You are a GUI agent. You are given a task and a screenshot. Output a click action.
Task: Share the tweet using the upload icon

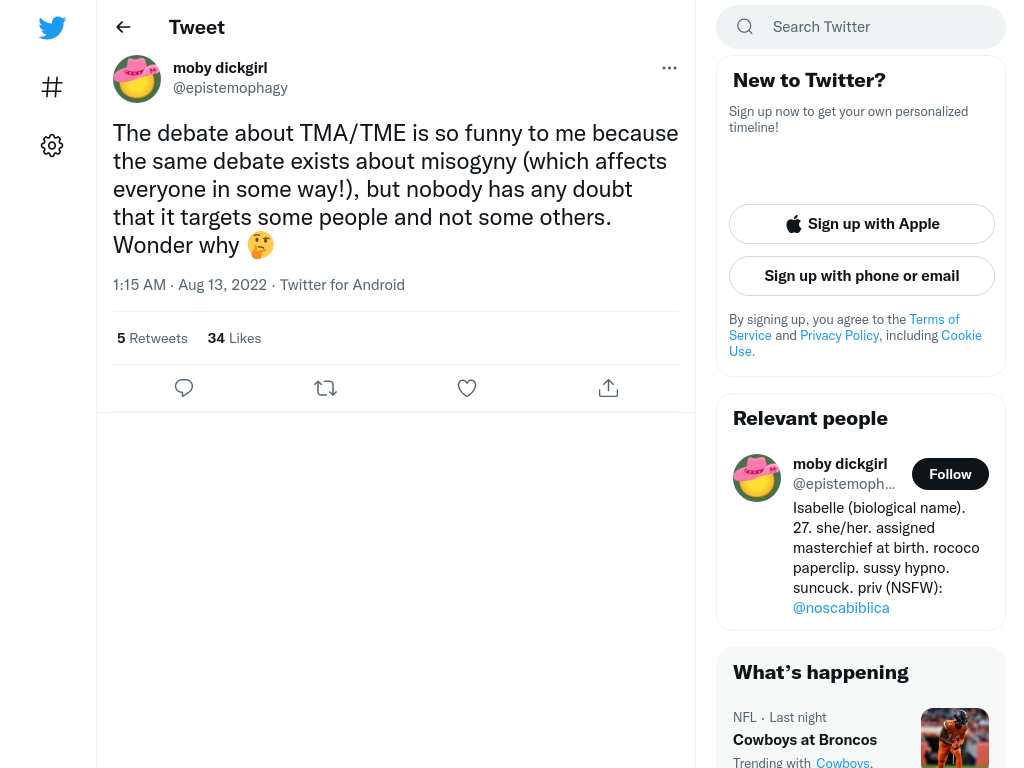click(608, 388)
